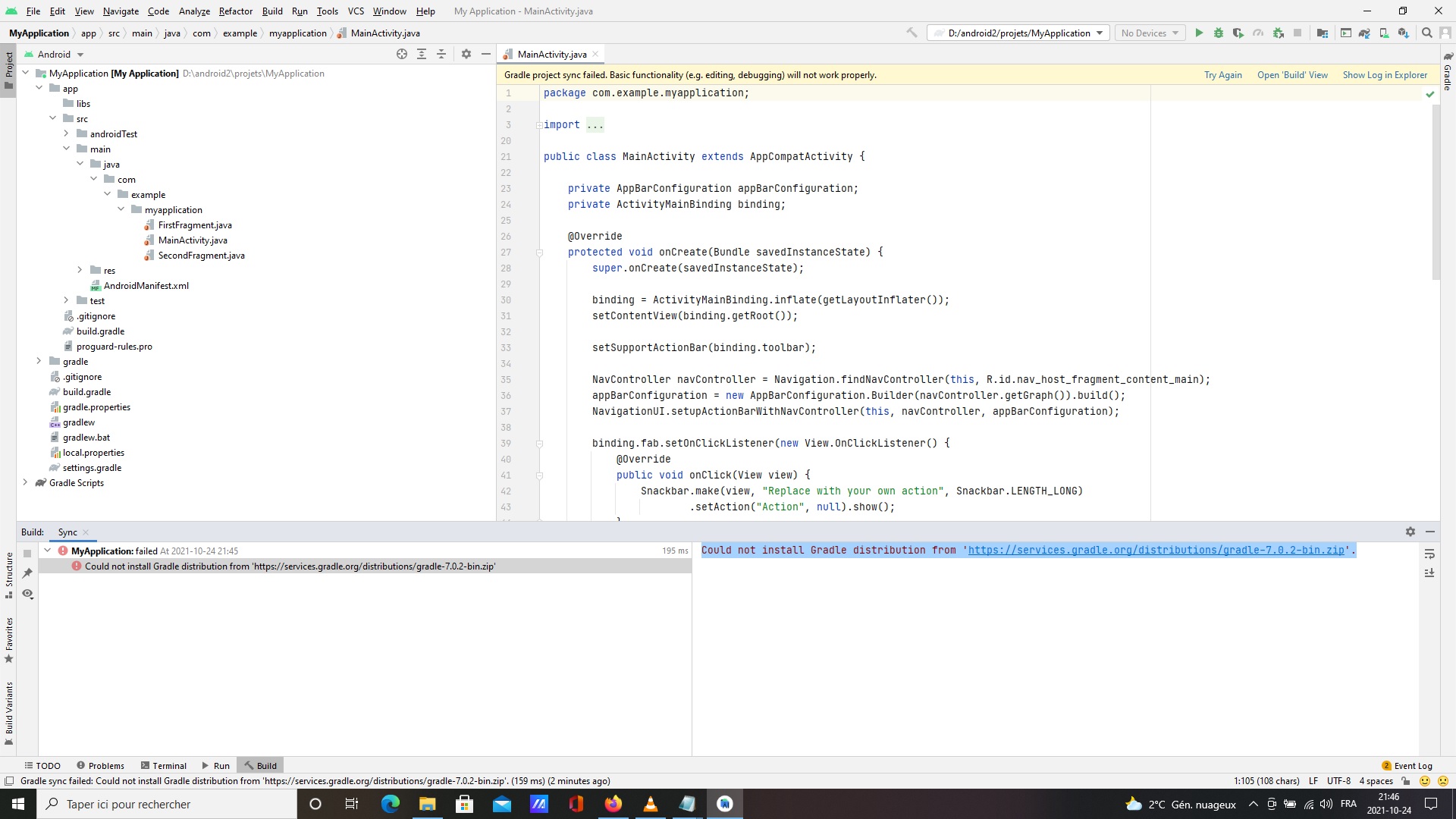1456x819 pixels.
Task: Click the Select Opened File target icon
Action: [x=402, y=54]
